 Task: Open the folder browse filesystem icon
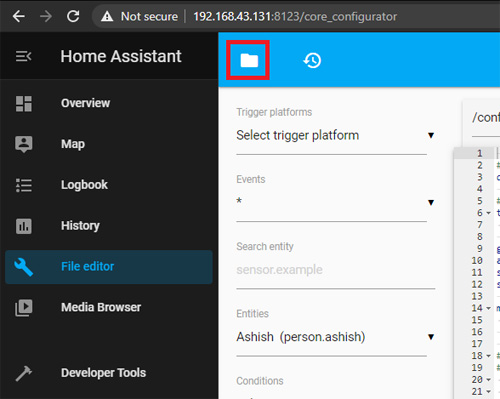[x=249, y=60]
